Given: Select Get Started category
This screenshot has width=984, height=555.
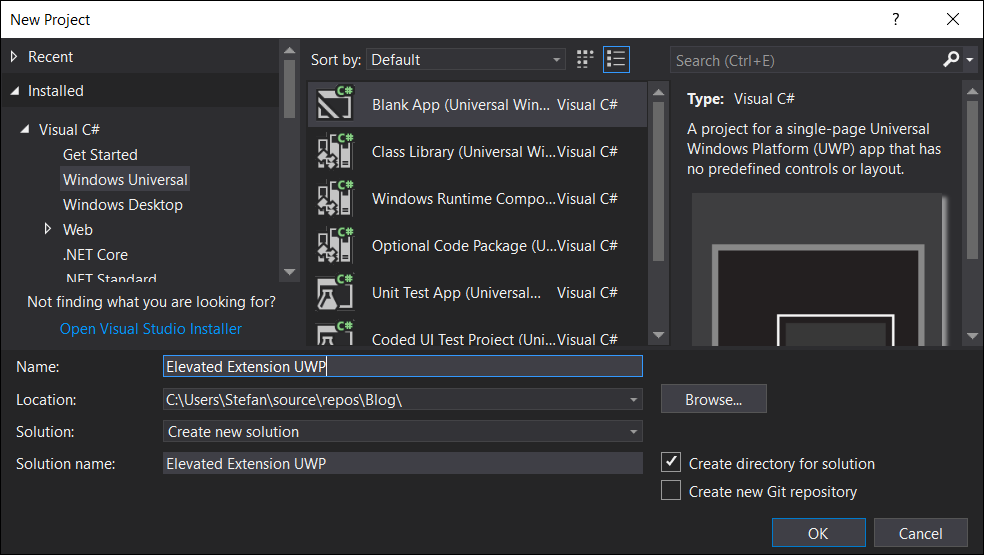Looking at the screenshot, I should pyautogui.click(x=100, y=154).
